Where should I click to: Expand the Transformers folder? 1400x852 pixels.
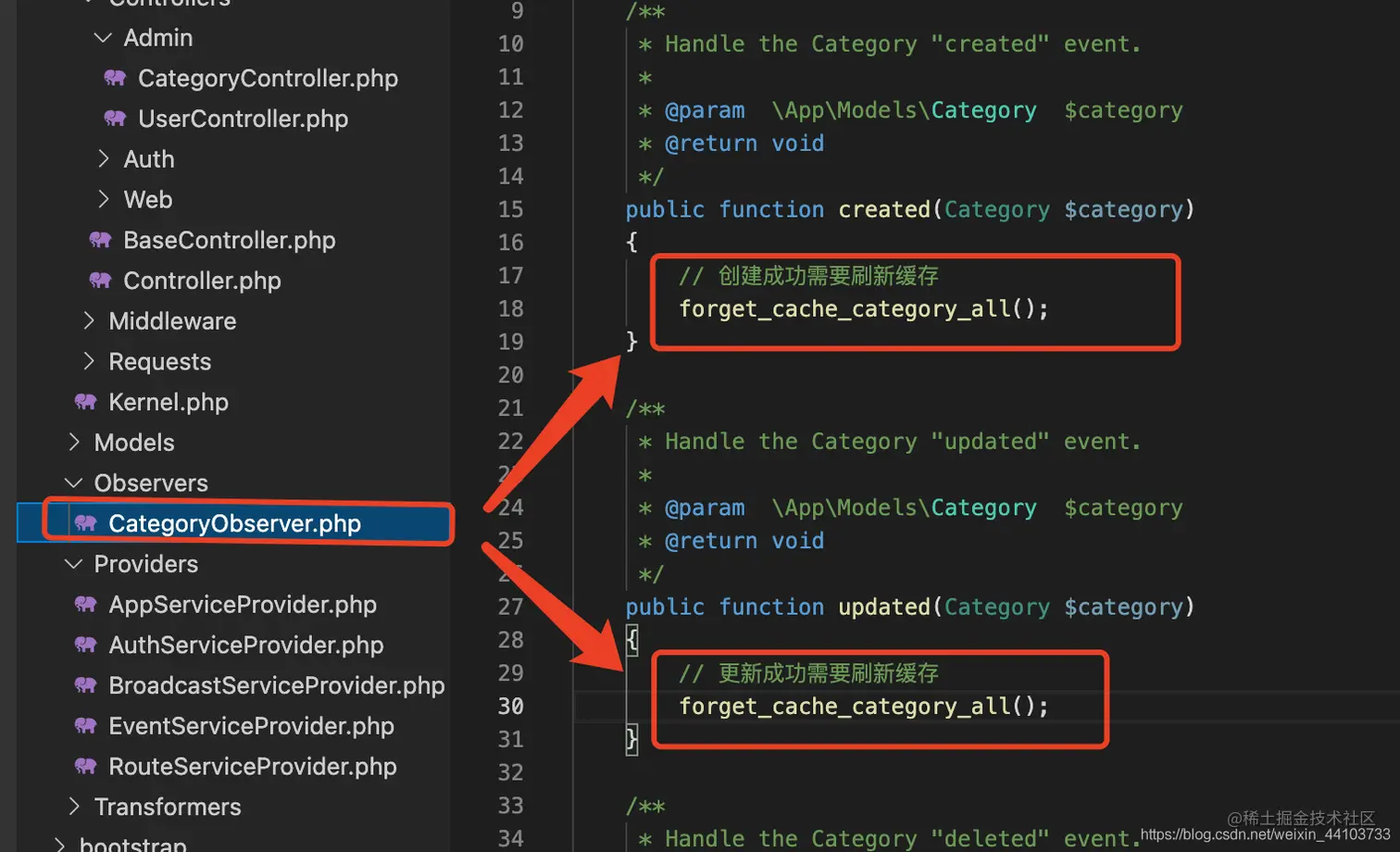tap(74, 807)
